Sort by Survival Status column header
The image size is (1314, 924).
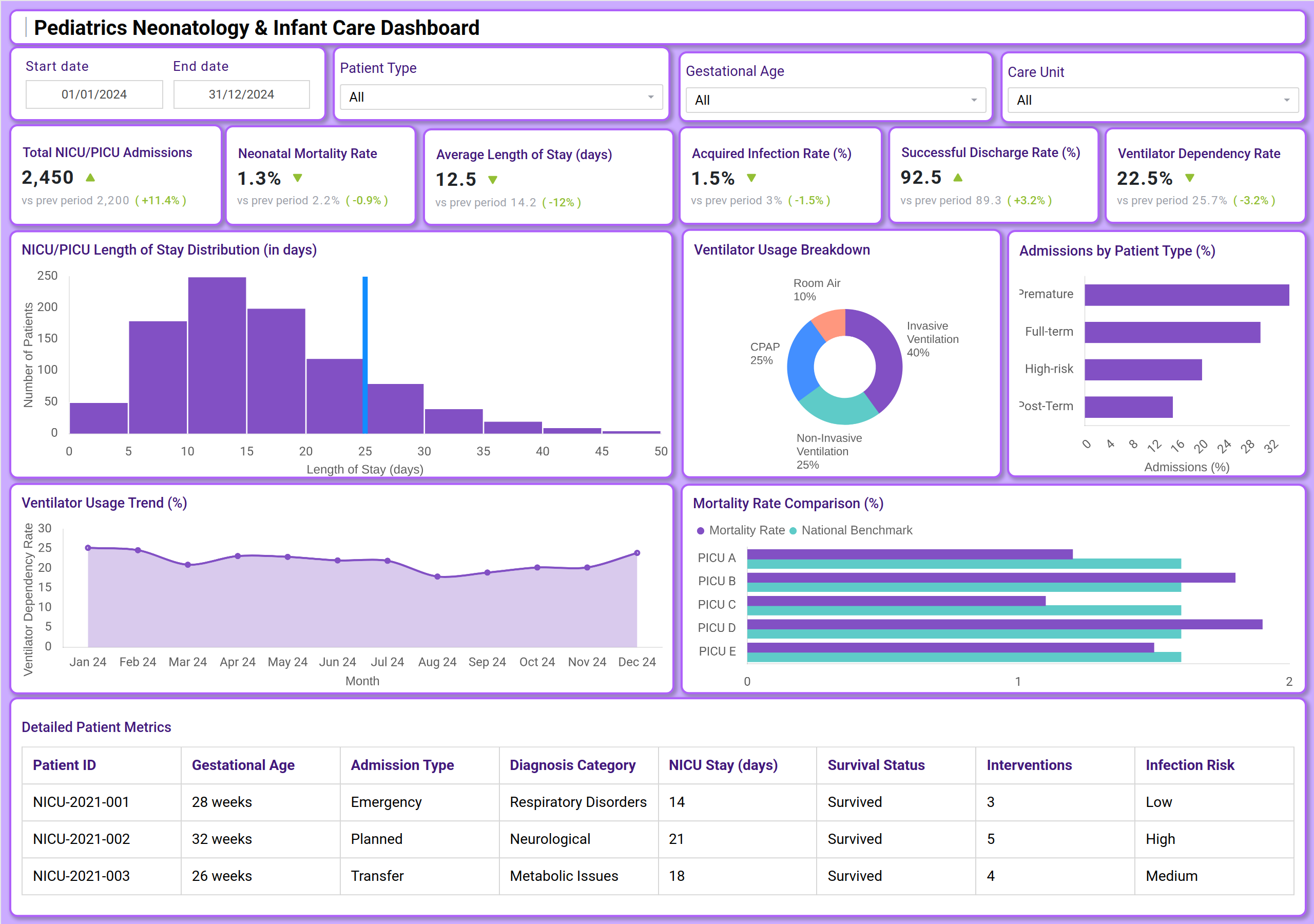click(896, 765)
